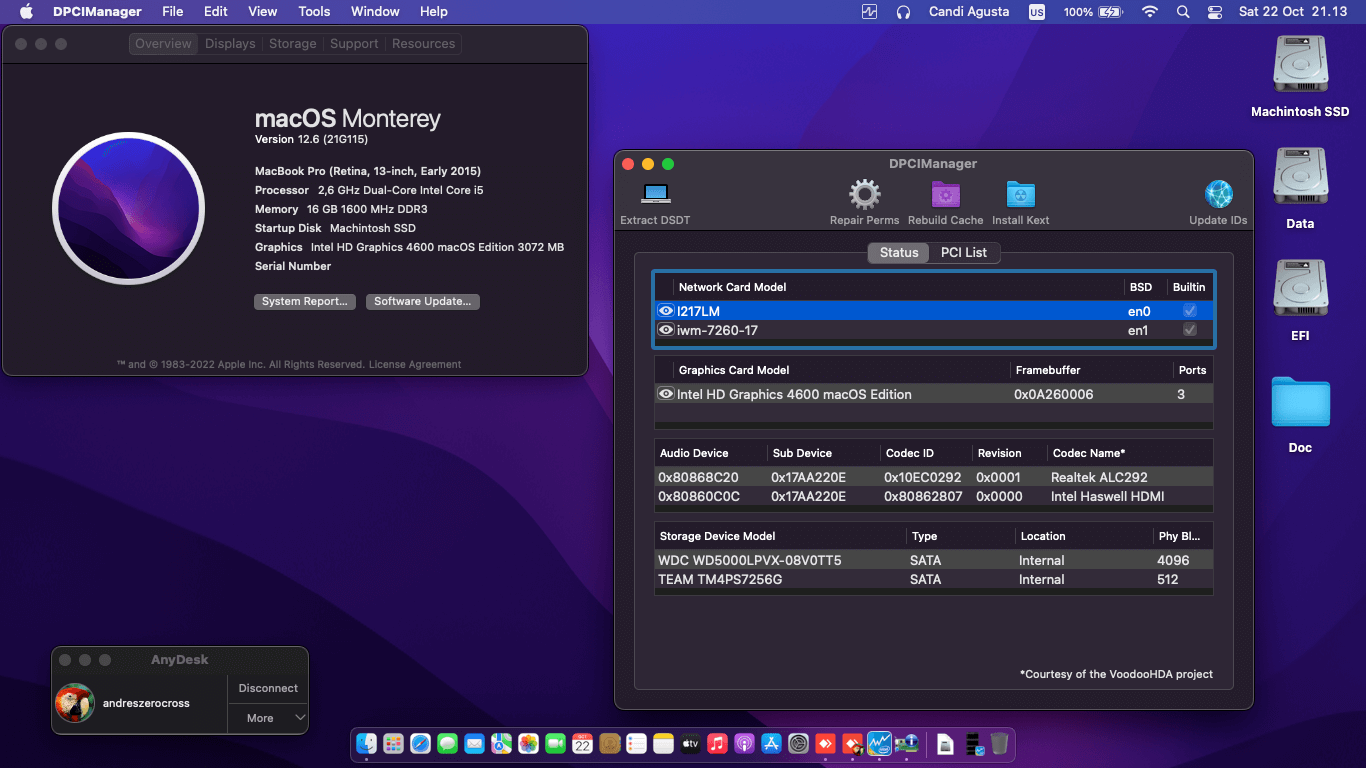Click the Rebuild Cache icon

tap(945, 194)
